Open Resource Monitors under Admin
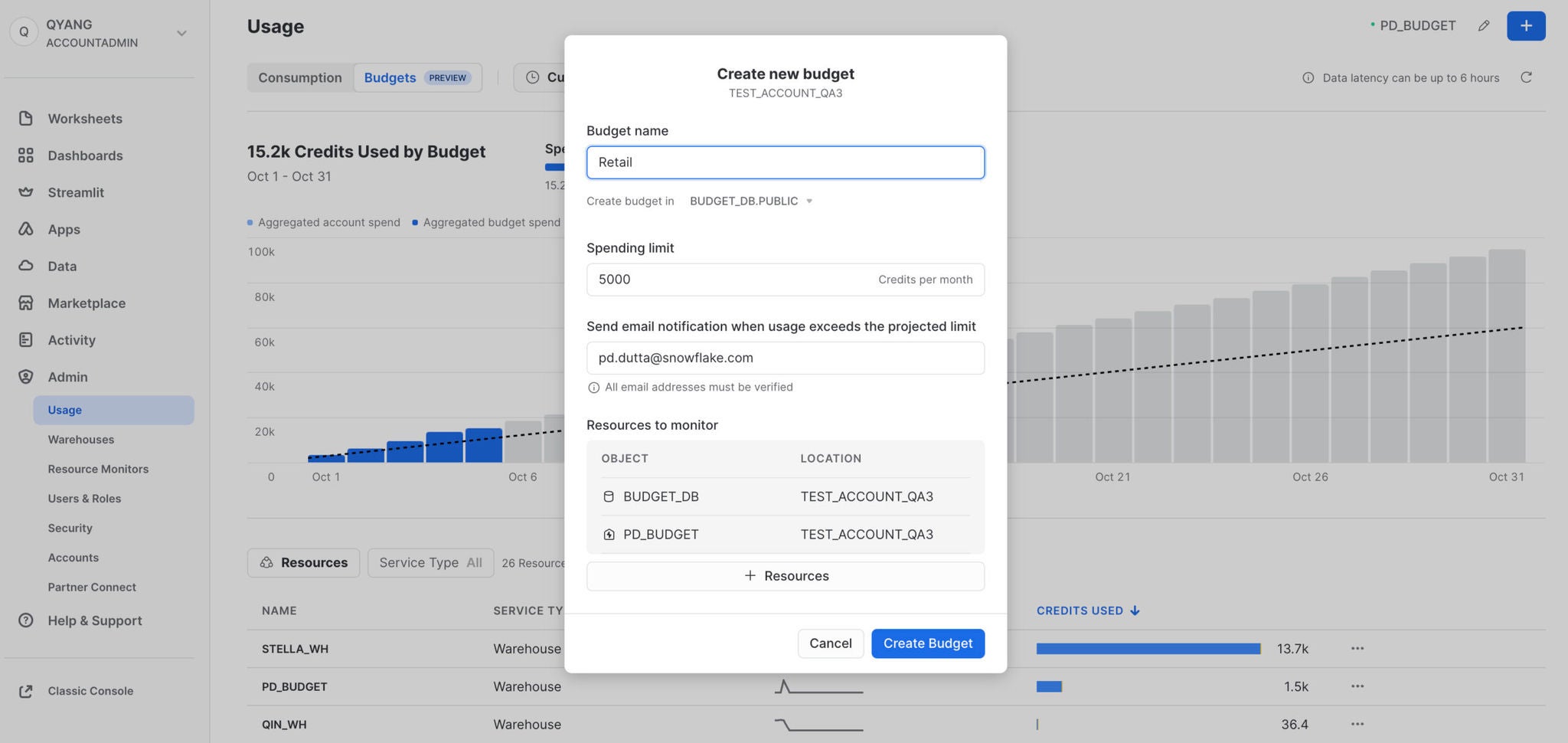The width and height of the screenshot is (1568, 743). (x=98, y=469)
